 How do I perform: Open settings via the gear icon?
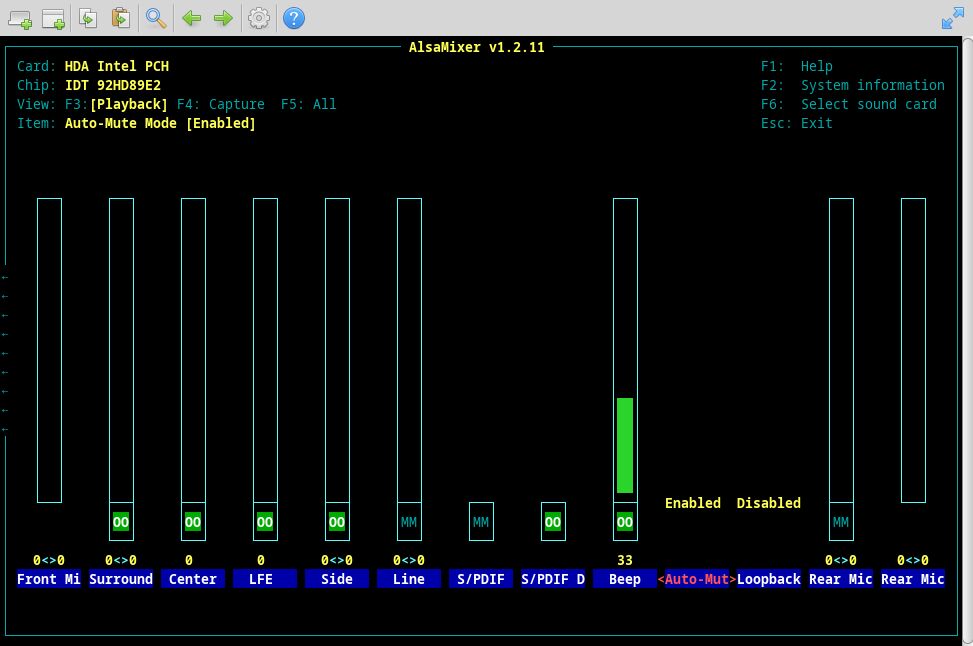259,18
